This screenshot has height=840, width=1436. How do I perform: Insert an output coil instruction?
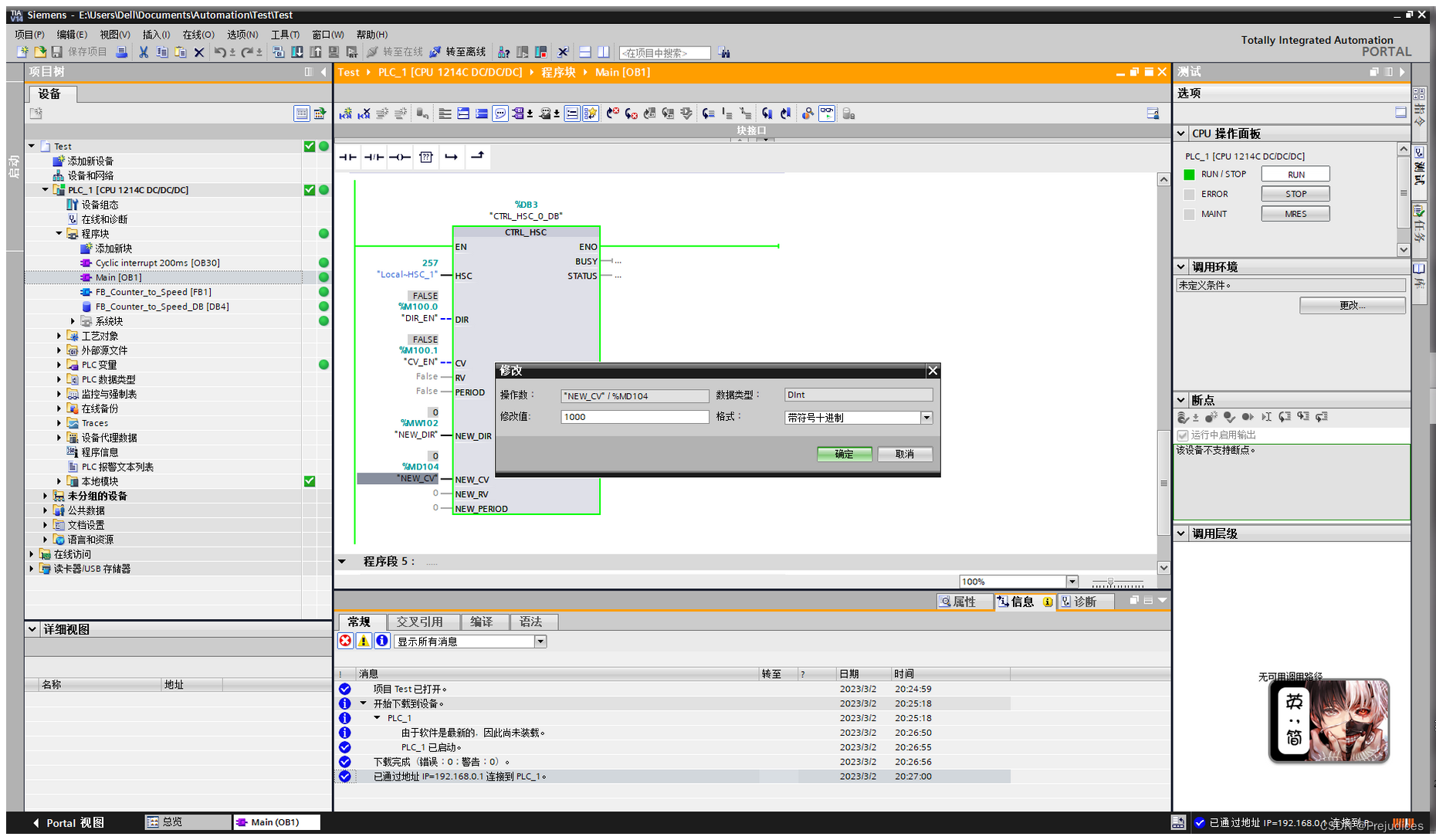[x=399, y=157]
